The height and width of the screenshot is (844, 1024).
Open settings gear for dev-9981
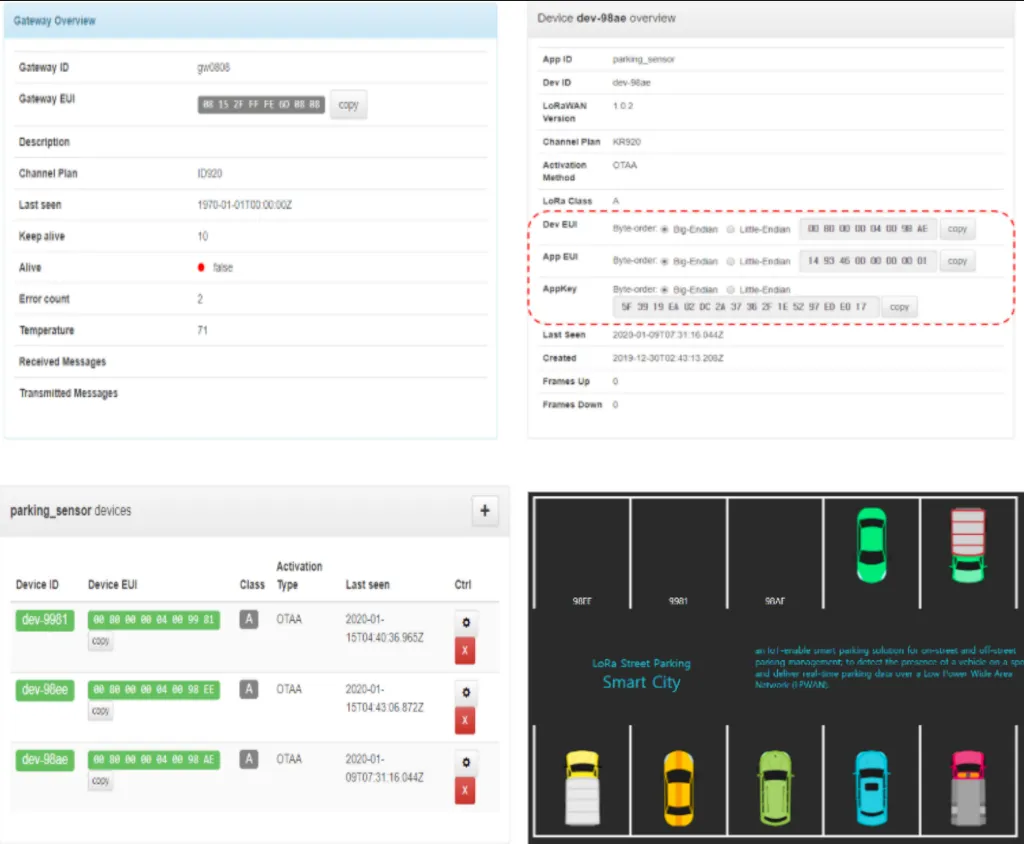point(466,623)
